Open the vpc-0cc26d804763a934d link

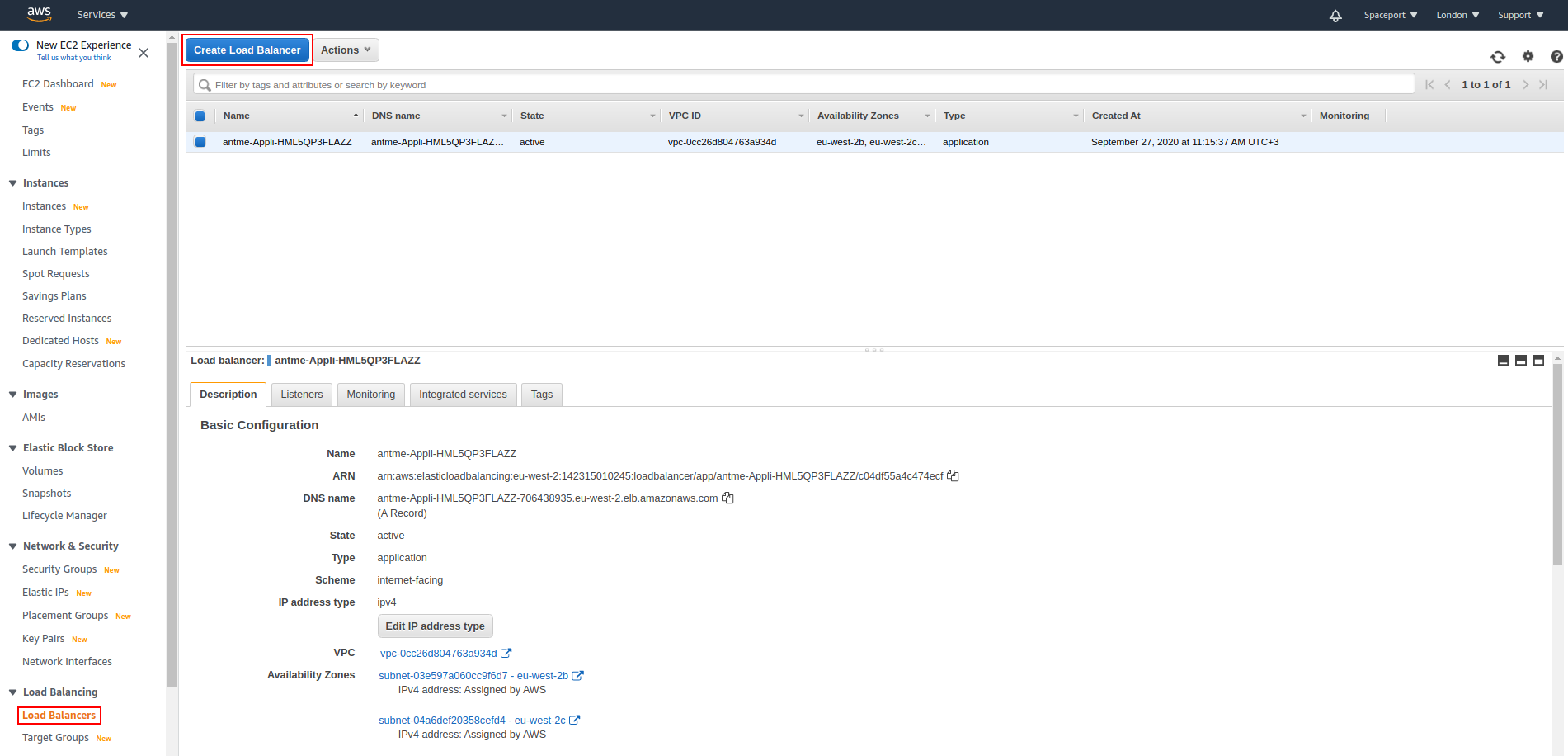click(439, 653)
